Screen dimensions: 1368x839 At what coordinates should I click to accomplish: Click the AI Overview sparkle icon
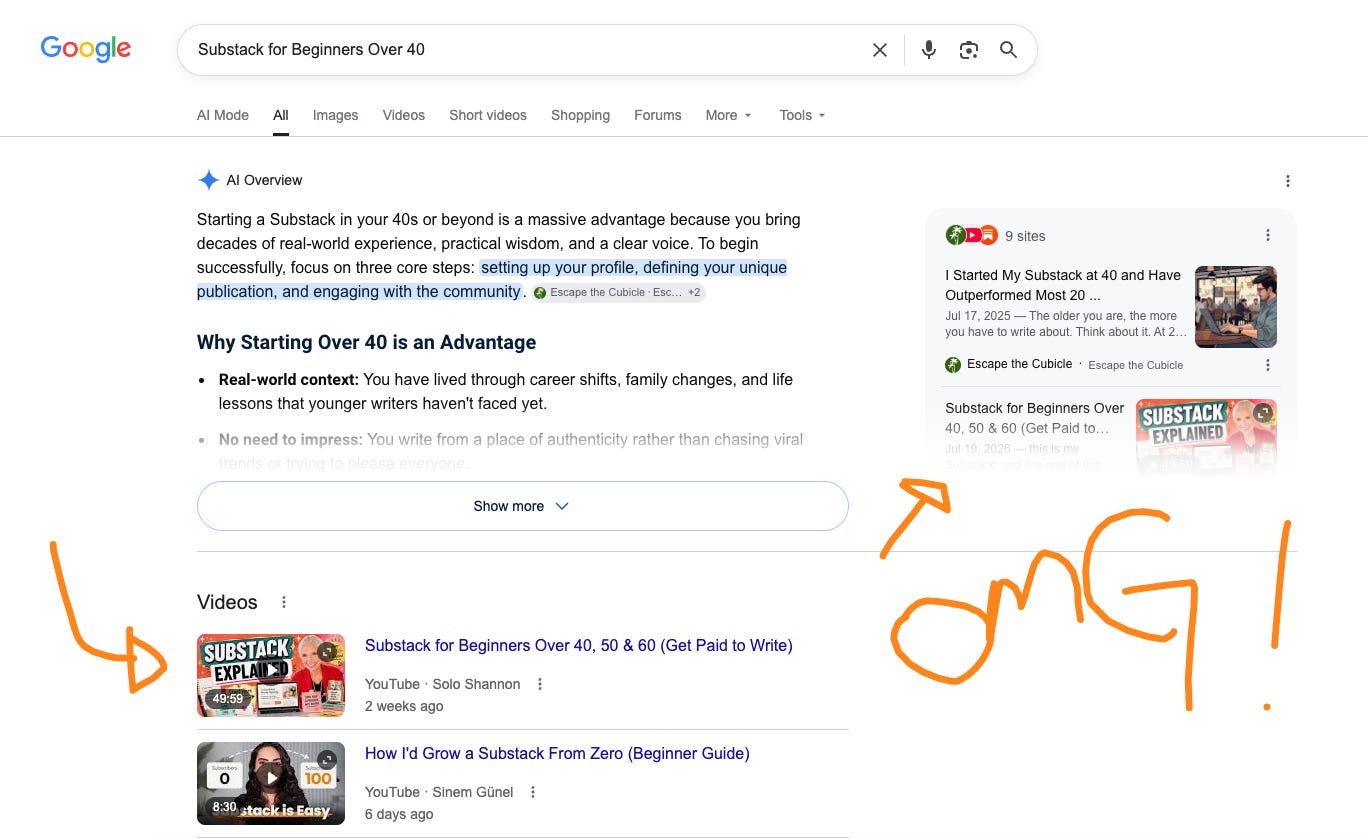208,180
